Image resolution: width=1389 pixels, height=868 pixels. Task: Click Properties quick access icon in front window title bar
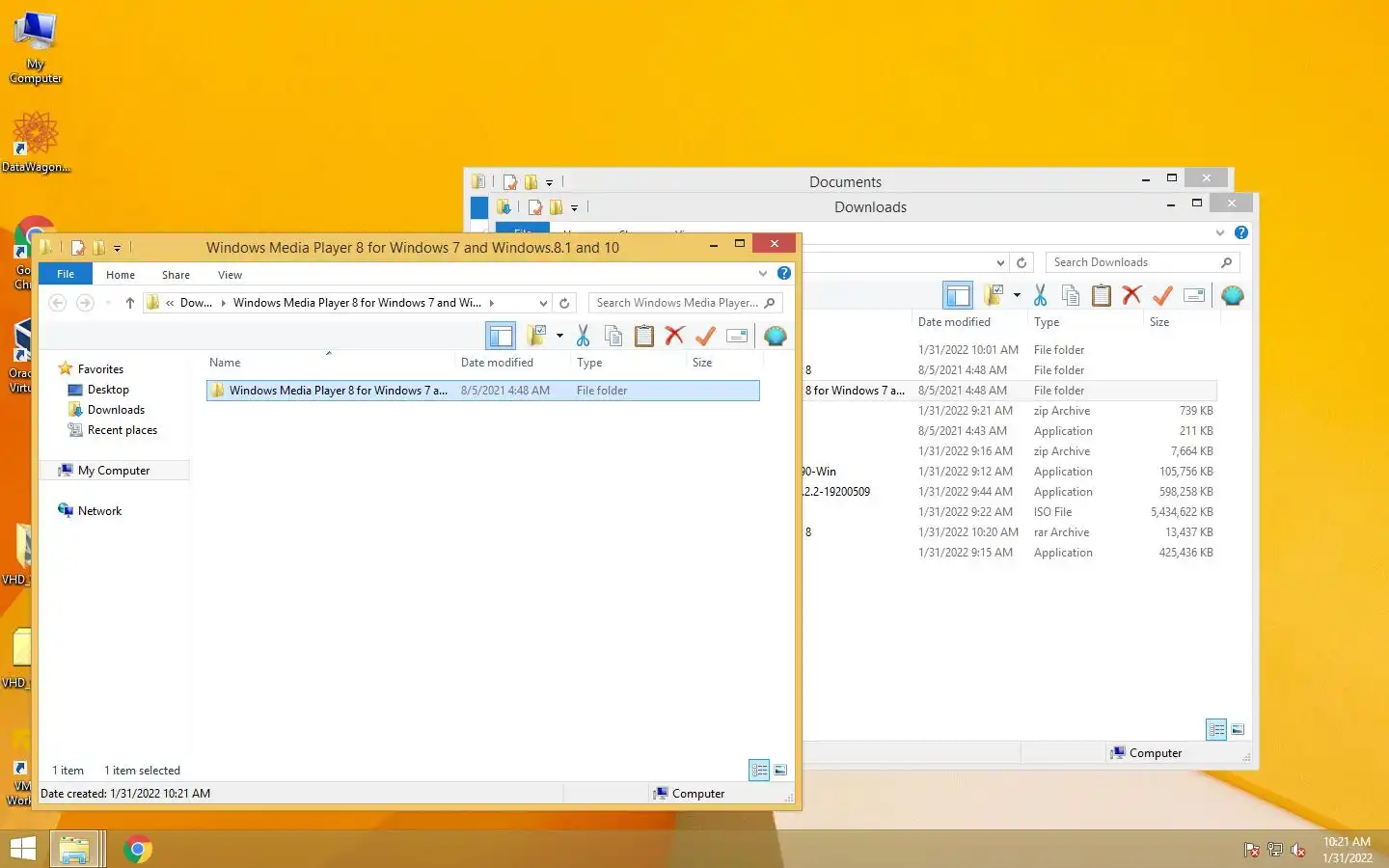(x=78, y=248)
